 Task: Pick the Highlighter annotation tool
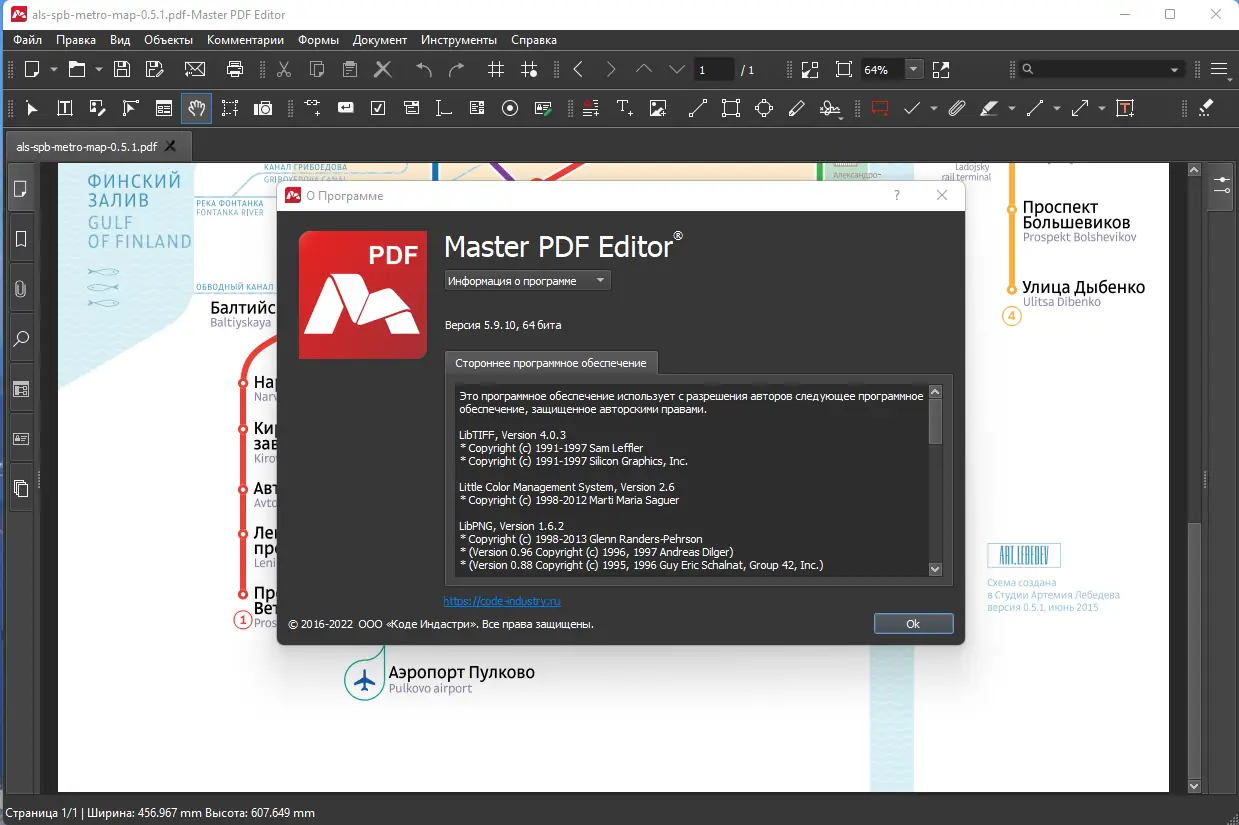click(989, 108)
